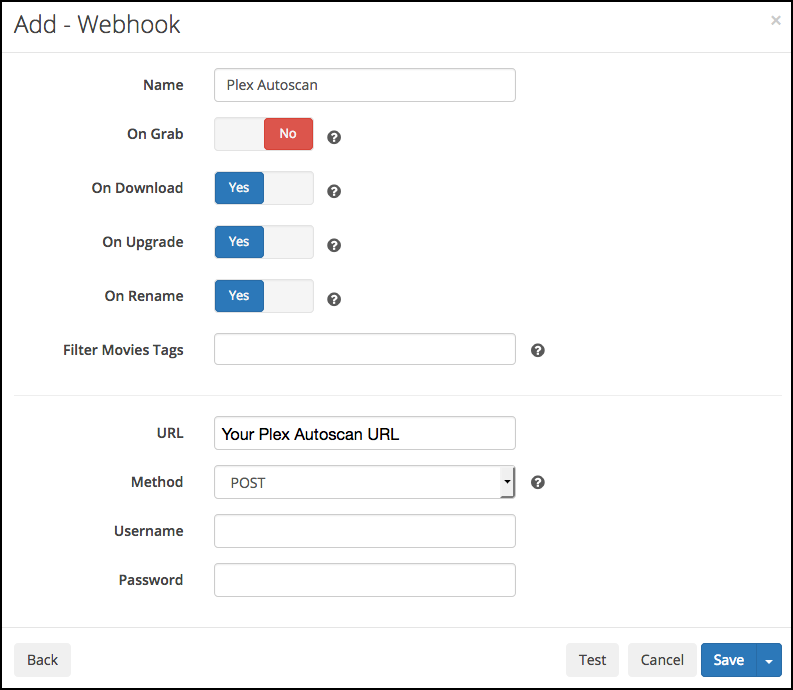Screen dimensions: 793x690
Task: Close the Add Webhook dialog
Action: pyautogui.click(x=775, y=20)
